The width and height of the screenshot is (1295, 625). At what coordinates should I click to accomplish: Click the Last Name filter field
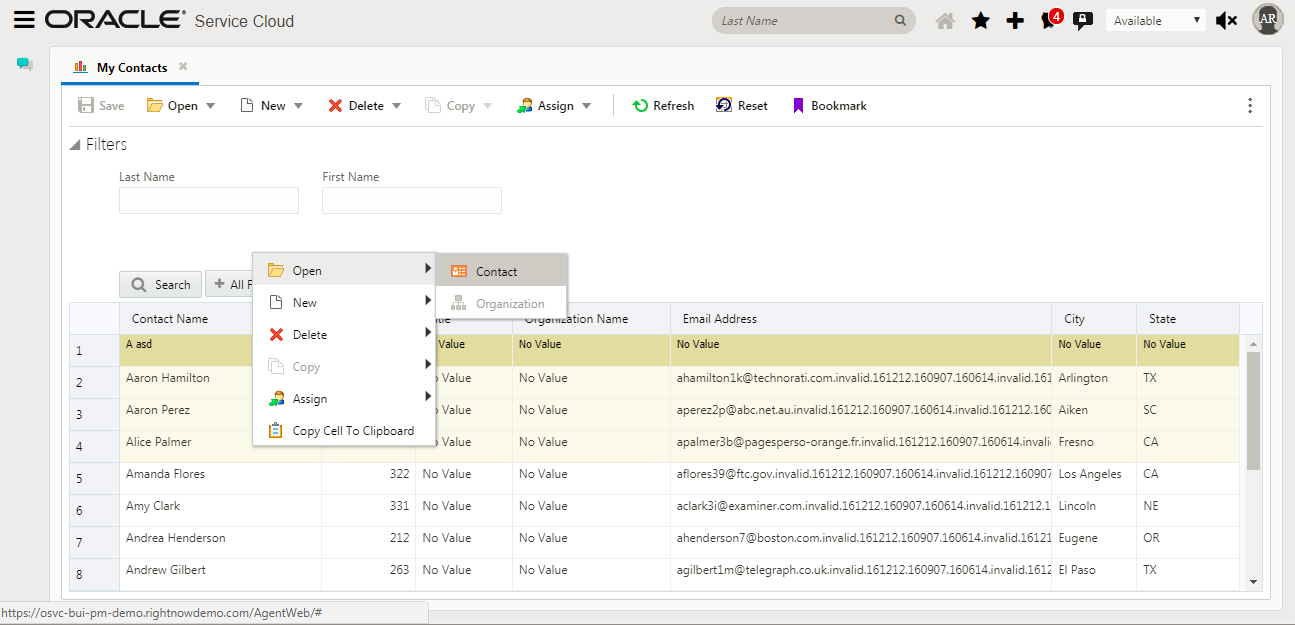click(208, 201)
